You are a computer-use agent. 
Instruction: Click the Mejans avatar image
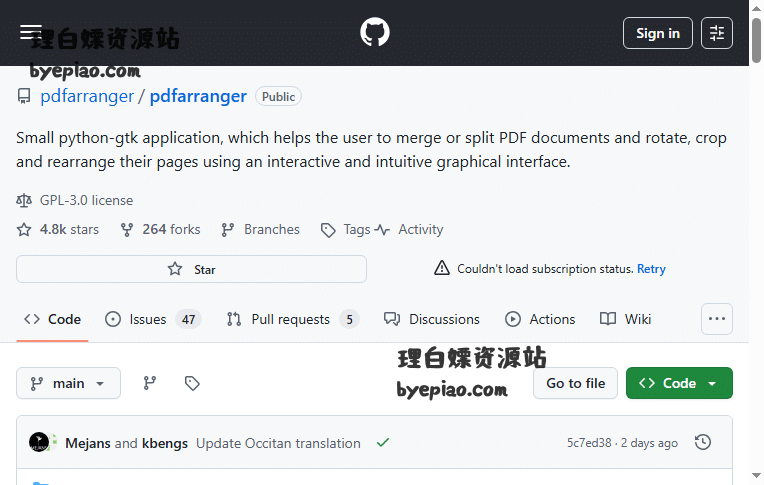tap(39, 442)
